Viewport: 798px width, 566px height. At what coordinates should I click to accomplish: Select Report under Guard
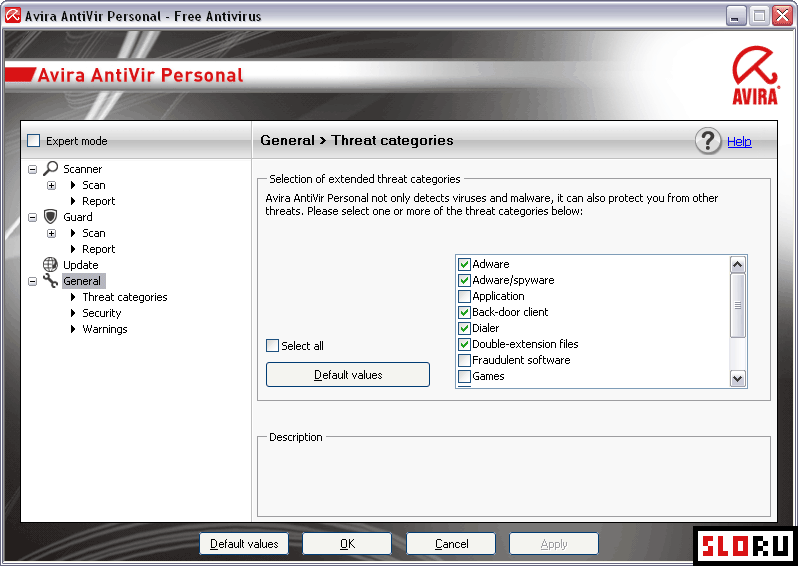point(98,249)
